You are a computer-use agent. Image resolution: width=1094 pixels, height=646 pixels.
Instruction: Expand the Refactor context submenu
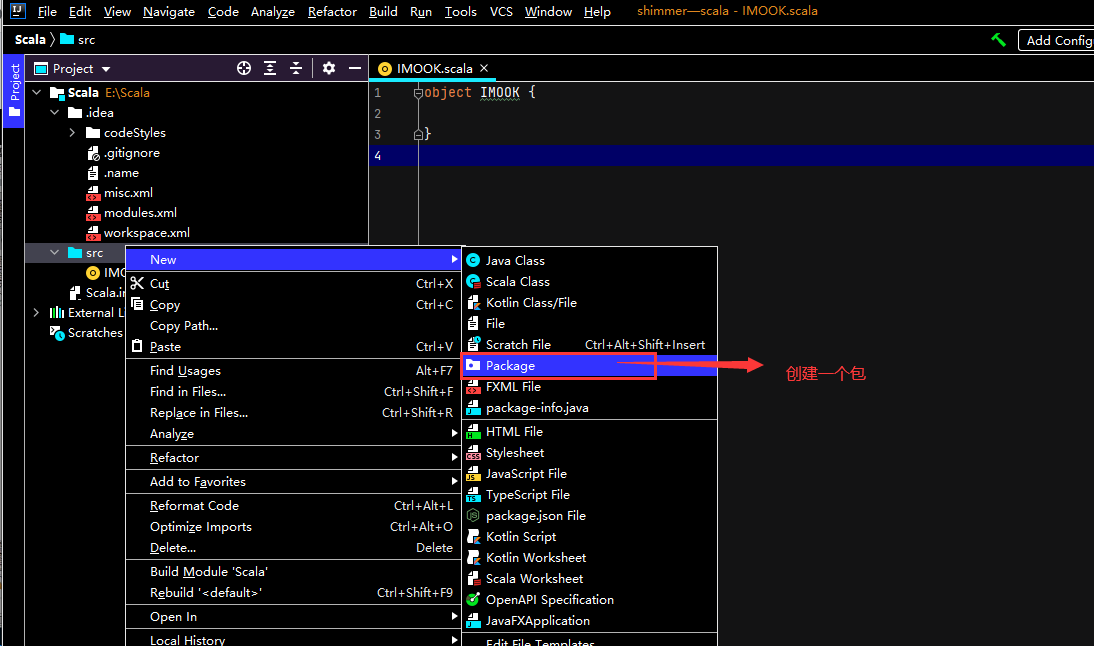pyautogui.click(x=292, y=458)
